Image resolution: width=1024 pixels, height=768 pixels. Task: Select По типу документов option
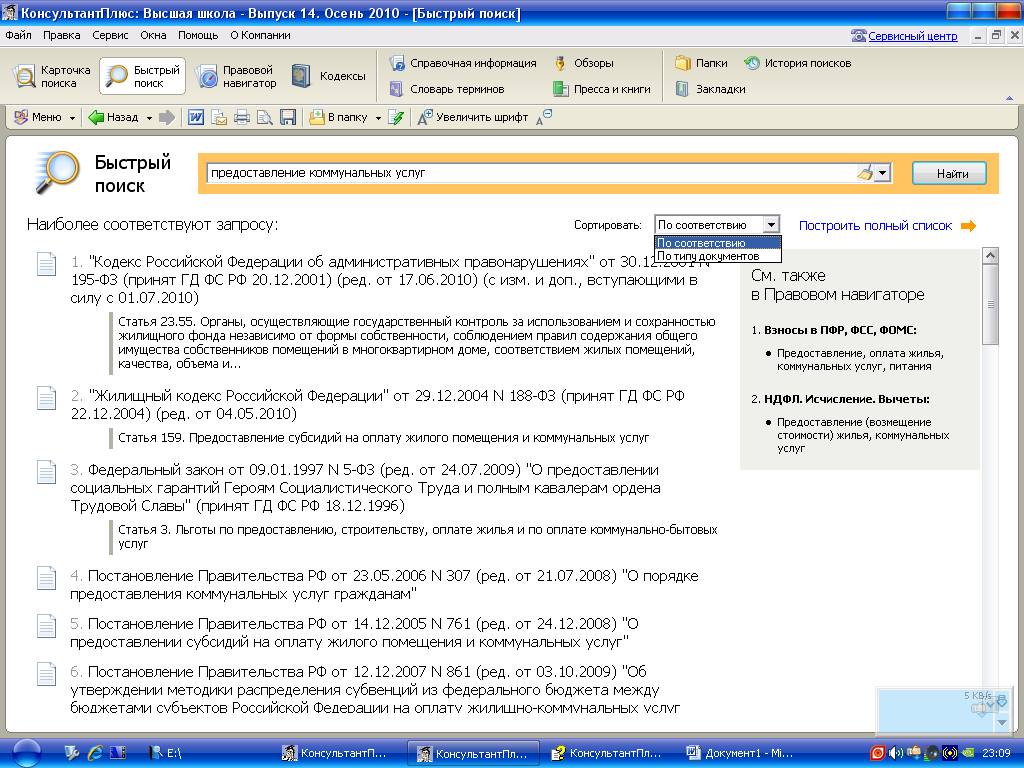pyautogui.click(x=718, y=256)
